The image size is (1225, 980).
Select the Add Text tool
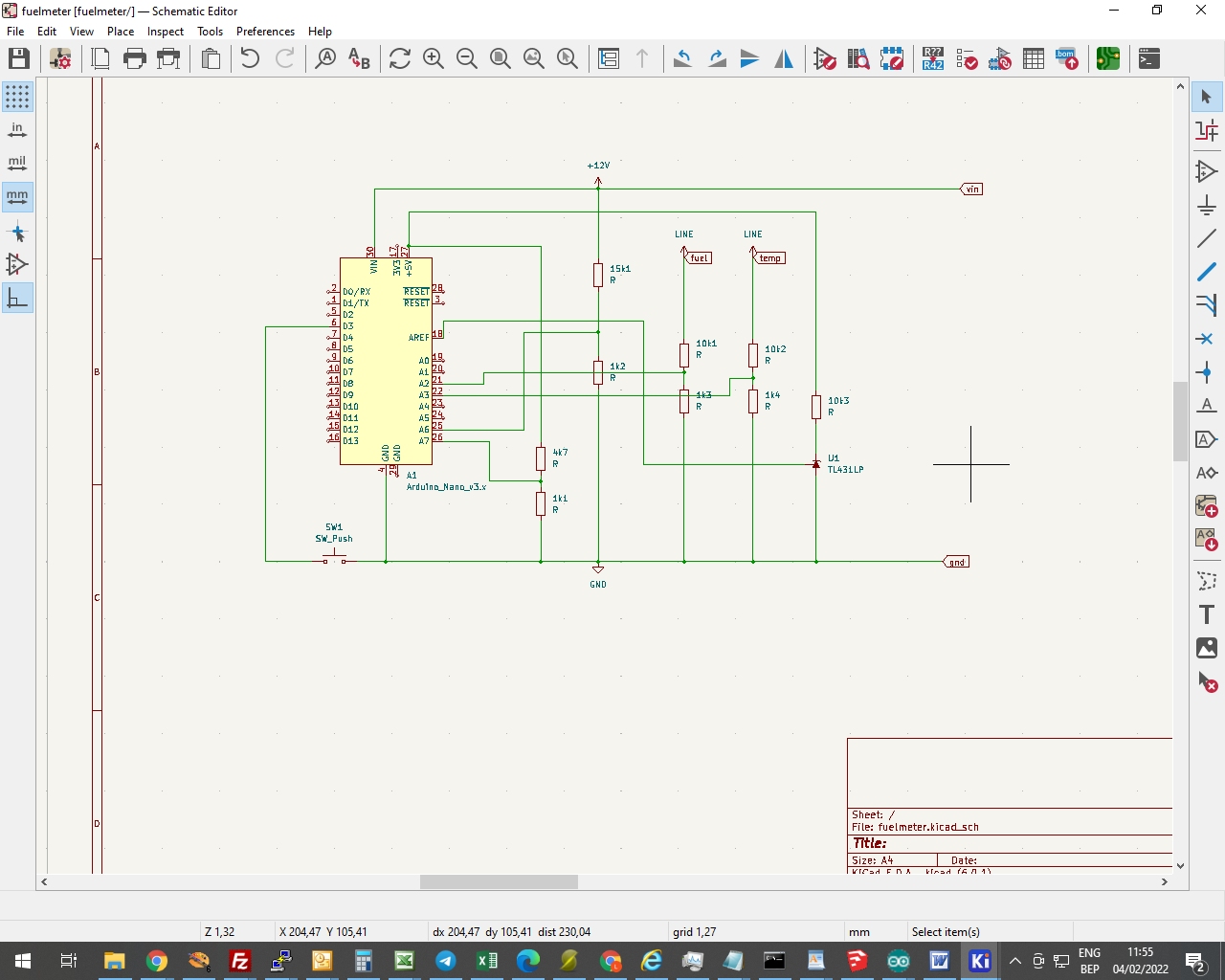pos(1207,614)
